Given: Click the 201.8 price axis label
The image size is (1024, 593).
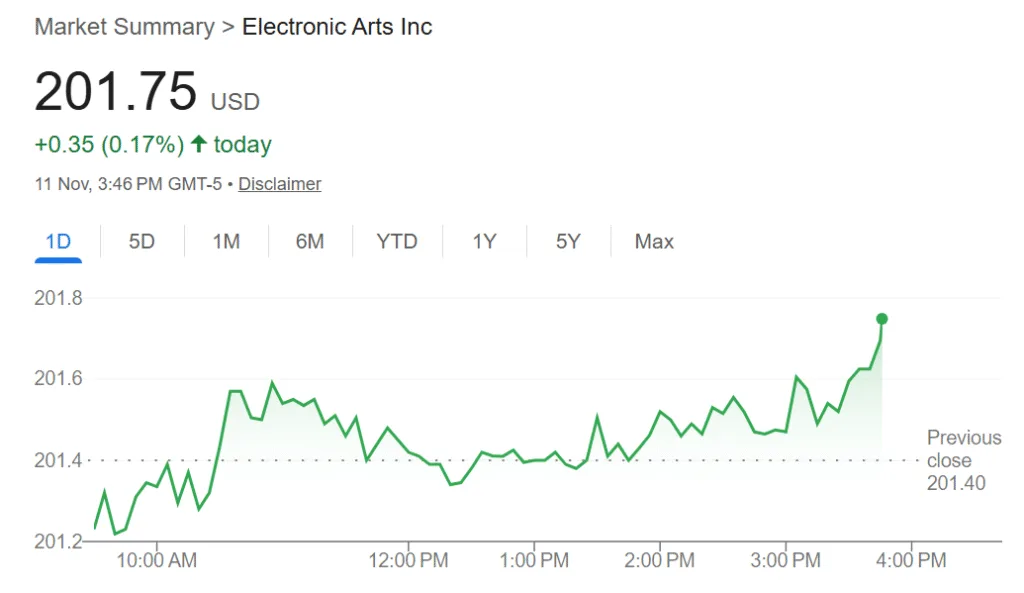Looking at the screenshot, I should point(59,298).
